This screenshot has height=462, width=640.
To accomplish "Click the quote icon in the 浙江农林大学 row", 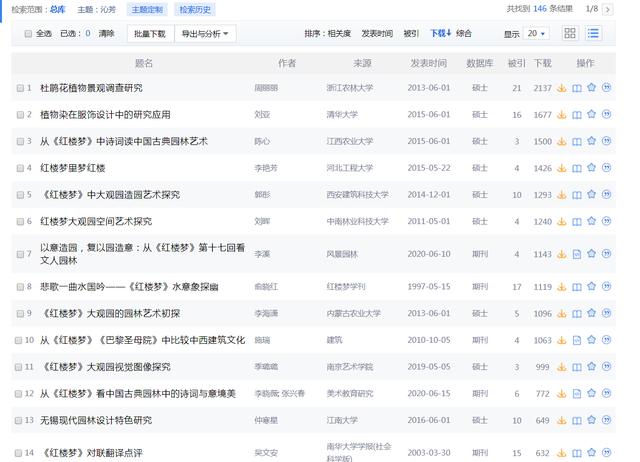I will tap(607, 88).
